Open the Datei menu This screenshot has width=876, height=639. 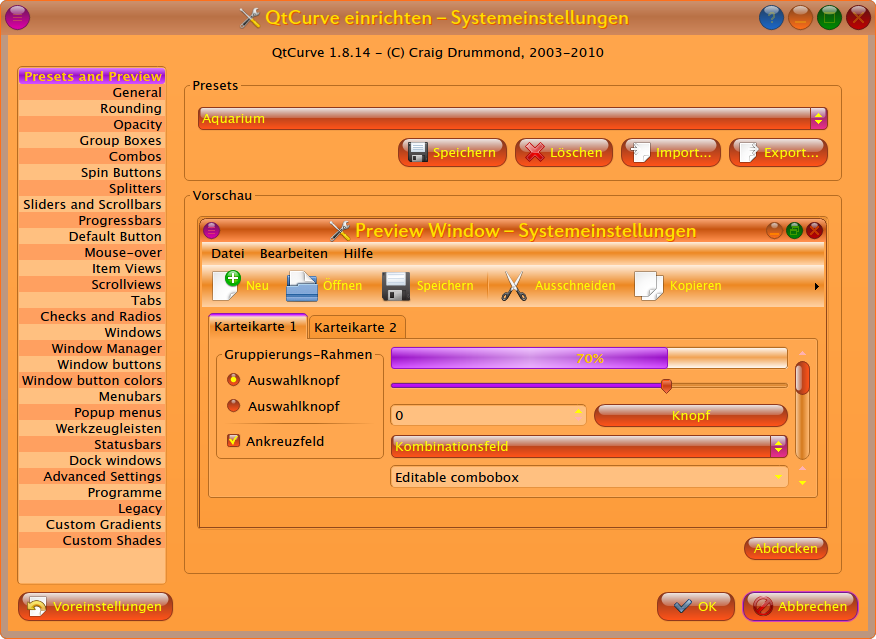tap(227, 253)
